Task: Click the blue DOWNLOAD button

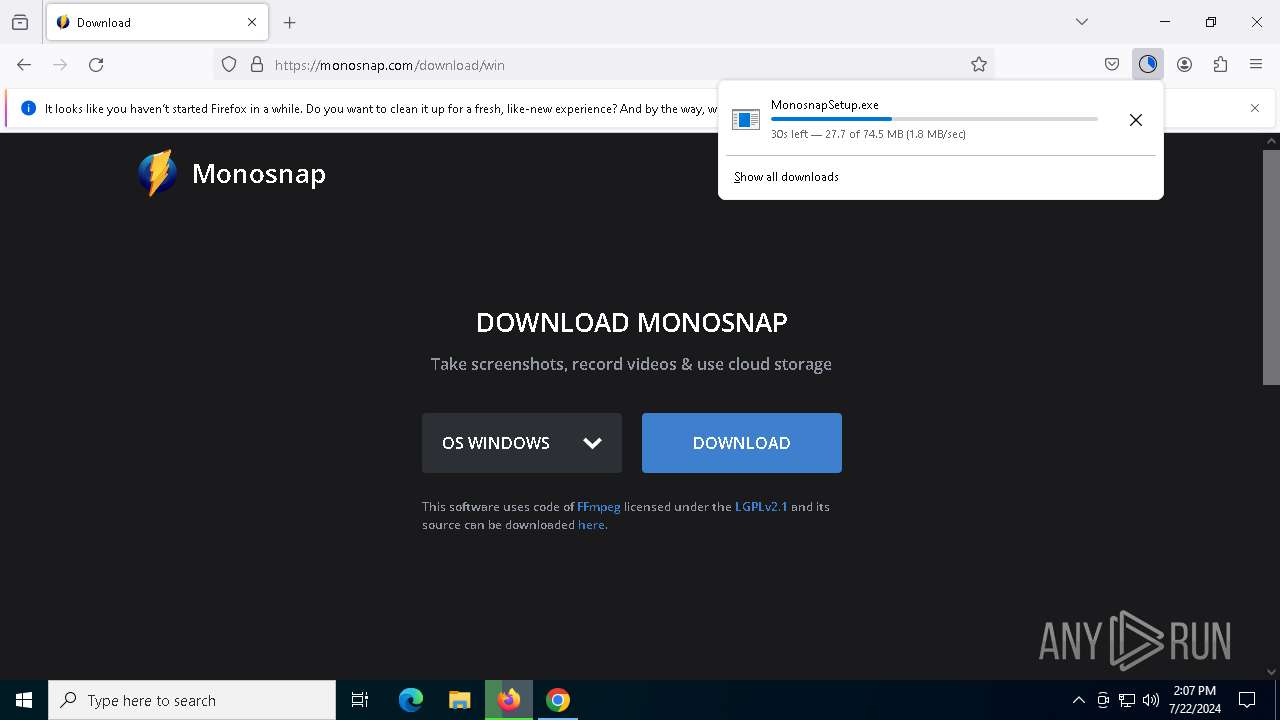Action: tap(742, 443)
